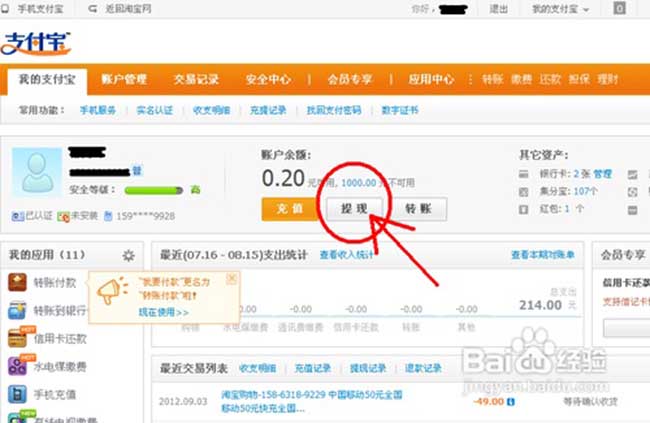Screen dimensions: 650x423
Task: Open the 安全中心 tab
Action: tap(268, 79)
